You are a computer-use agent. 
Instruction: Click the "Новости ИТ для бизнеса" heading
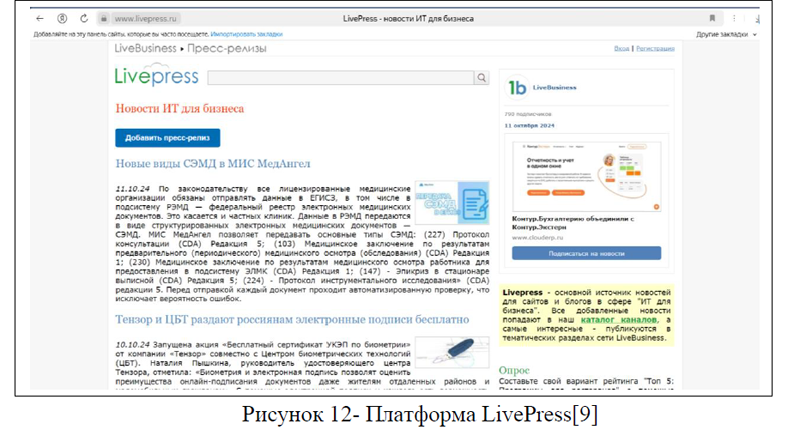(180, 109)
